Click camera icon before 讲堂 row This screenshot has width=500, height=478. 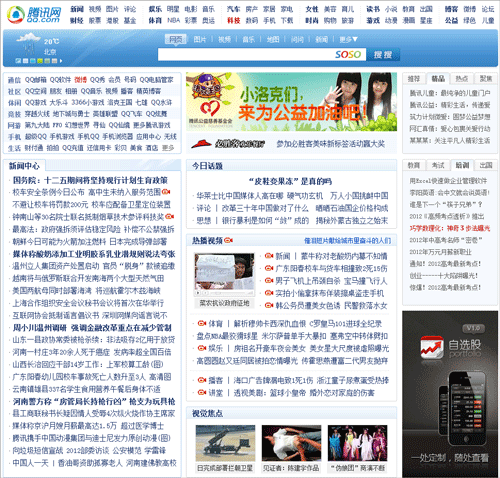(x=202, y=392)
